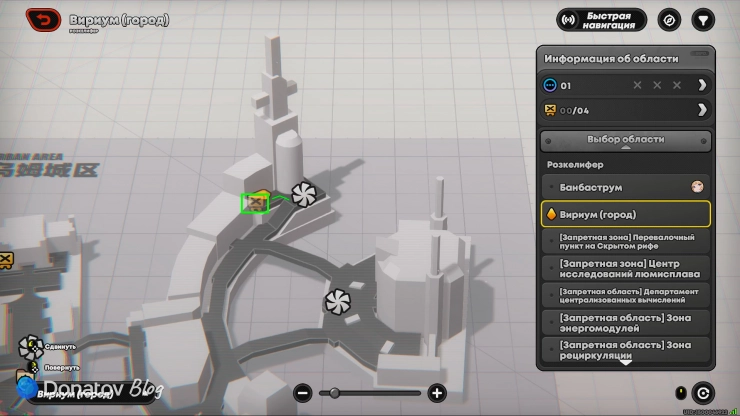
Task: Select Перевалочный пункт на Скрытом рифе zone
Action: pyautogui.click(x=626, y=241)
